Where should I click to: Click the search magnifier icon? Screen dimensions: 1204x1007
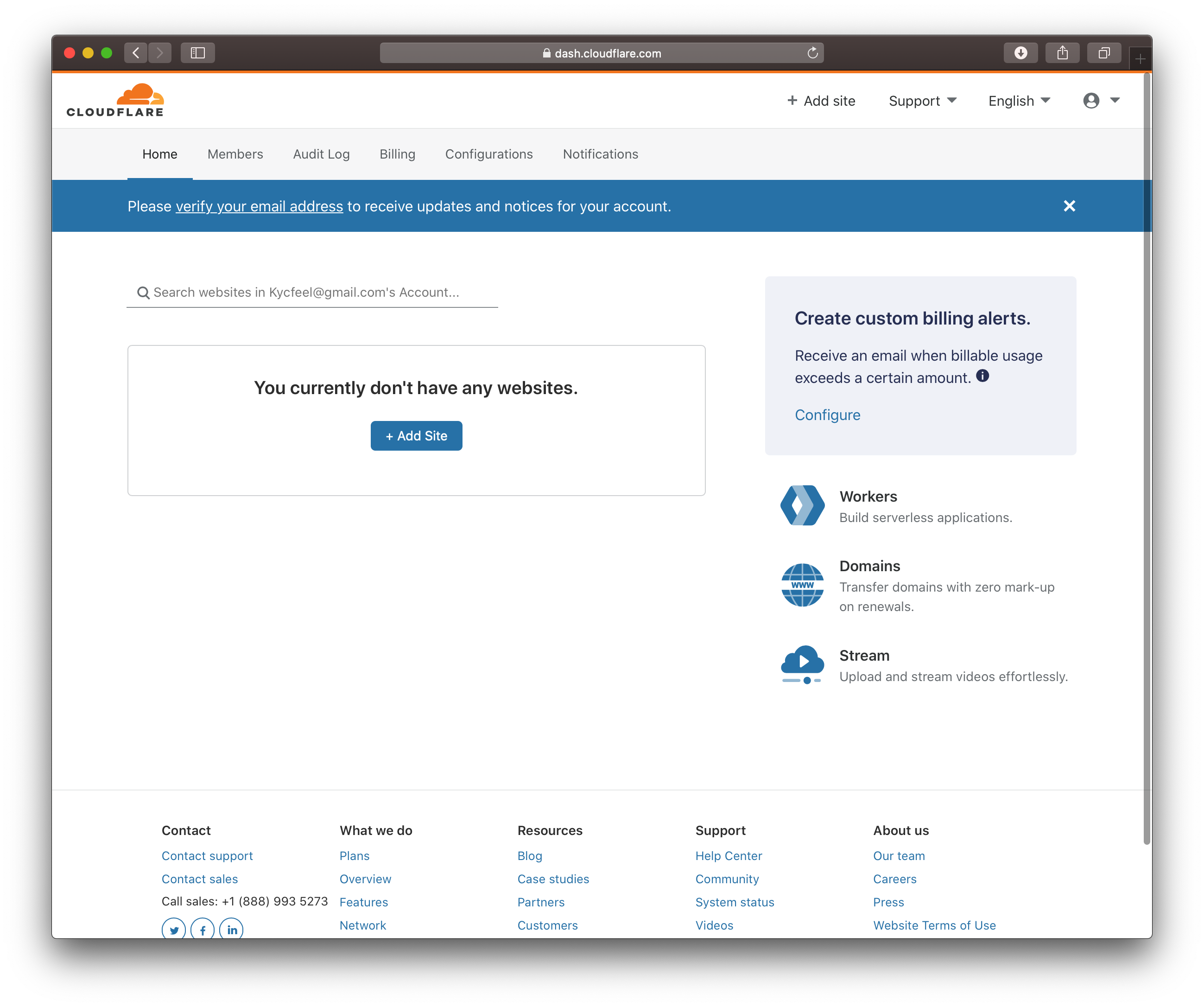coord(143,293)
